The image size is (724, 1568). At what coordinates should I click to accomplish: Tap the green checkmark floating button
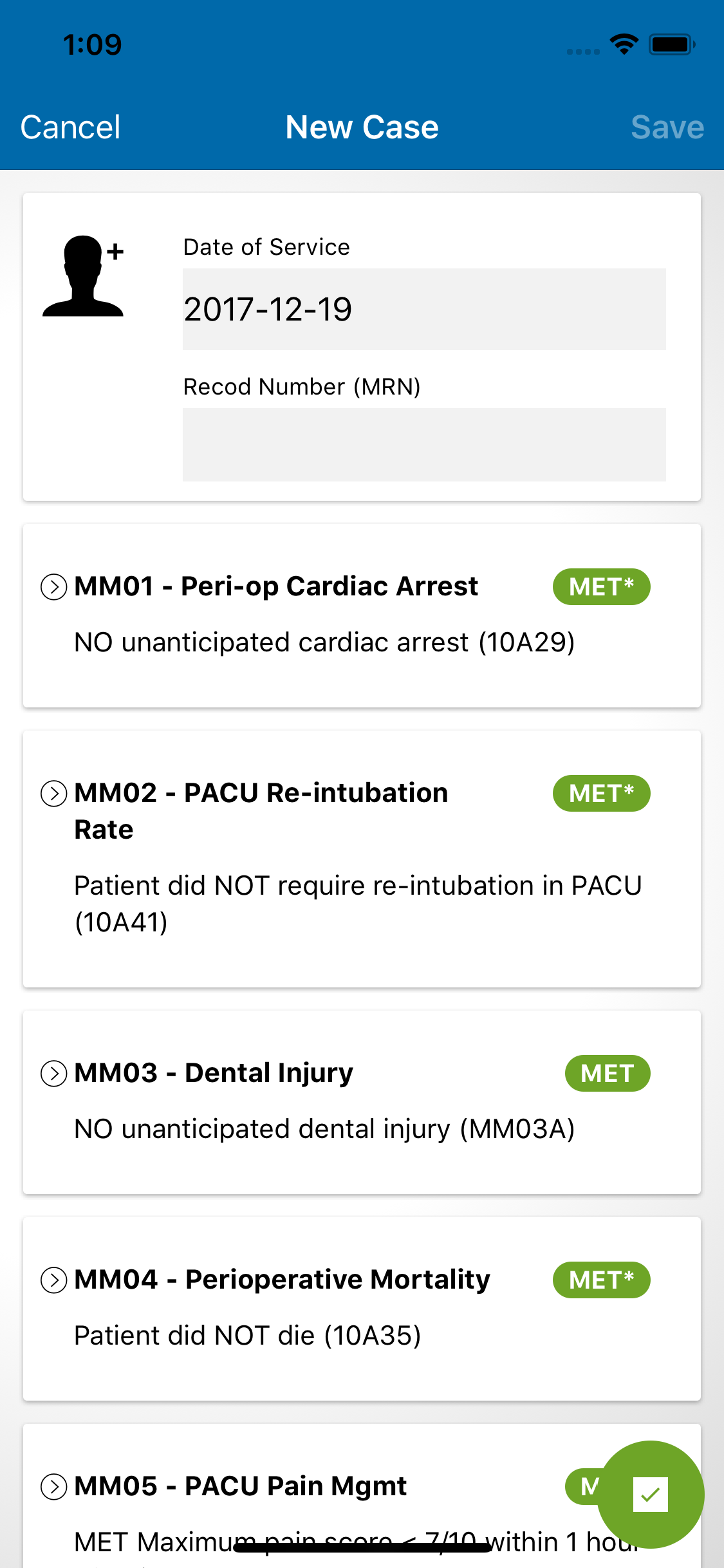(x=651, y=1494)
